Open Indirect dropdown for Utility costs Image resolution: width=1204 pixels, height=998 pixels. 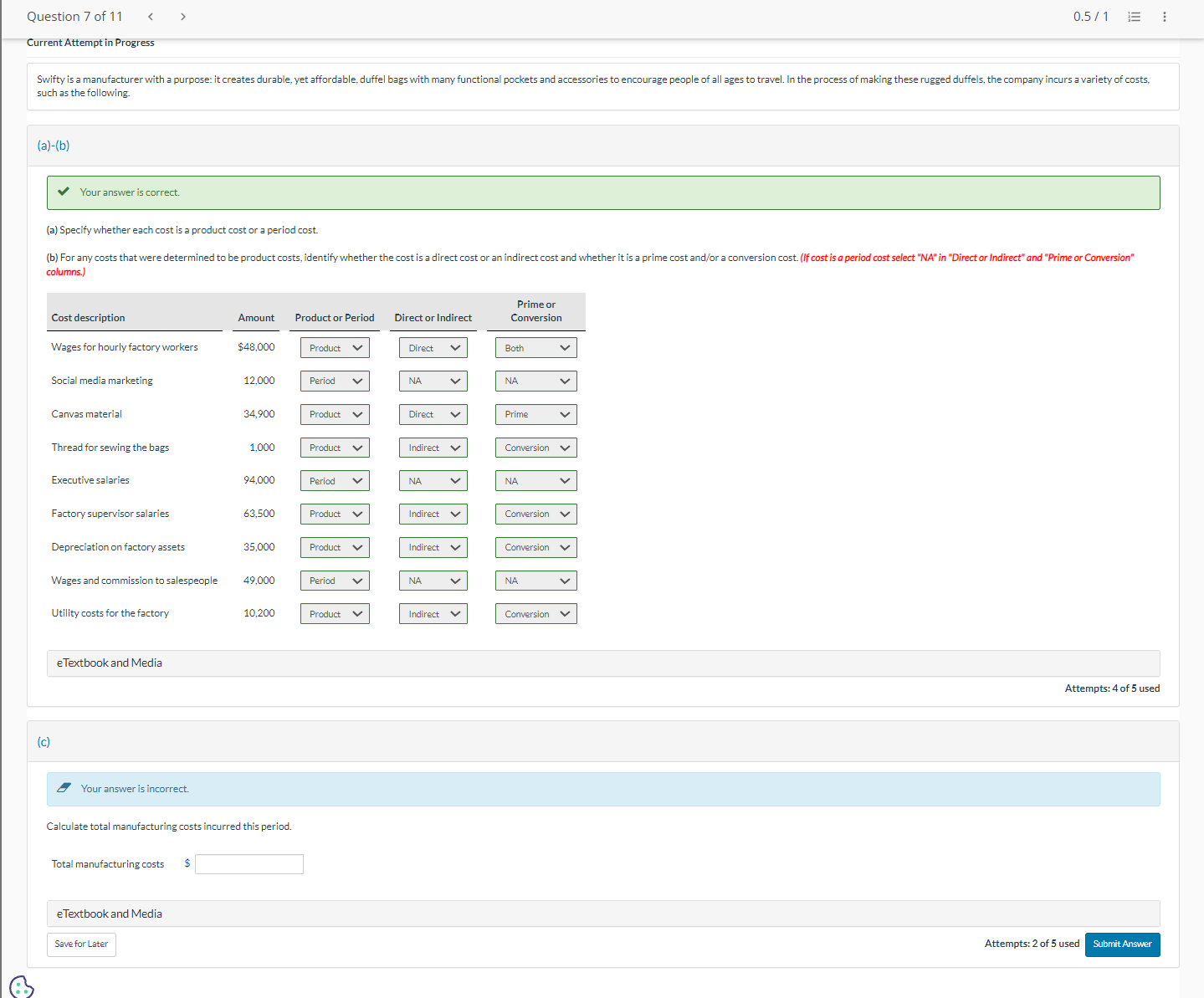coord(433,614)
